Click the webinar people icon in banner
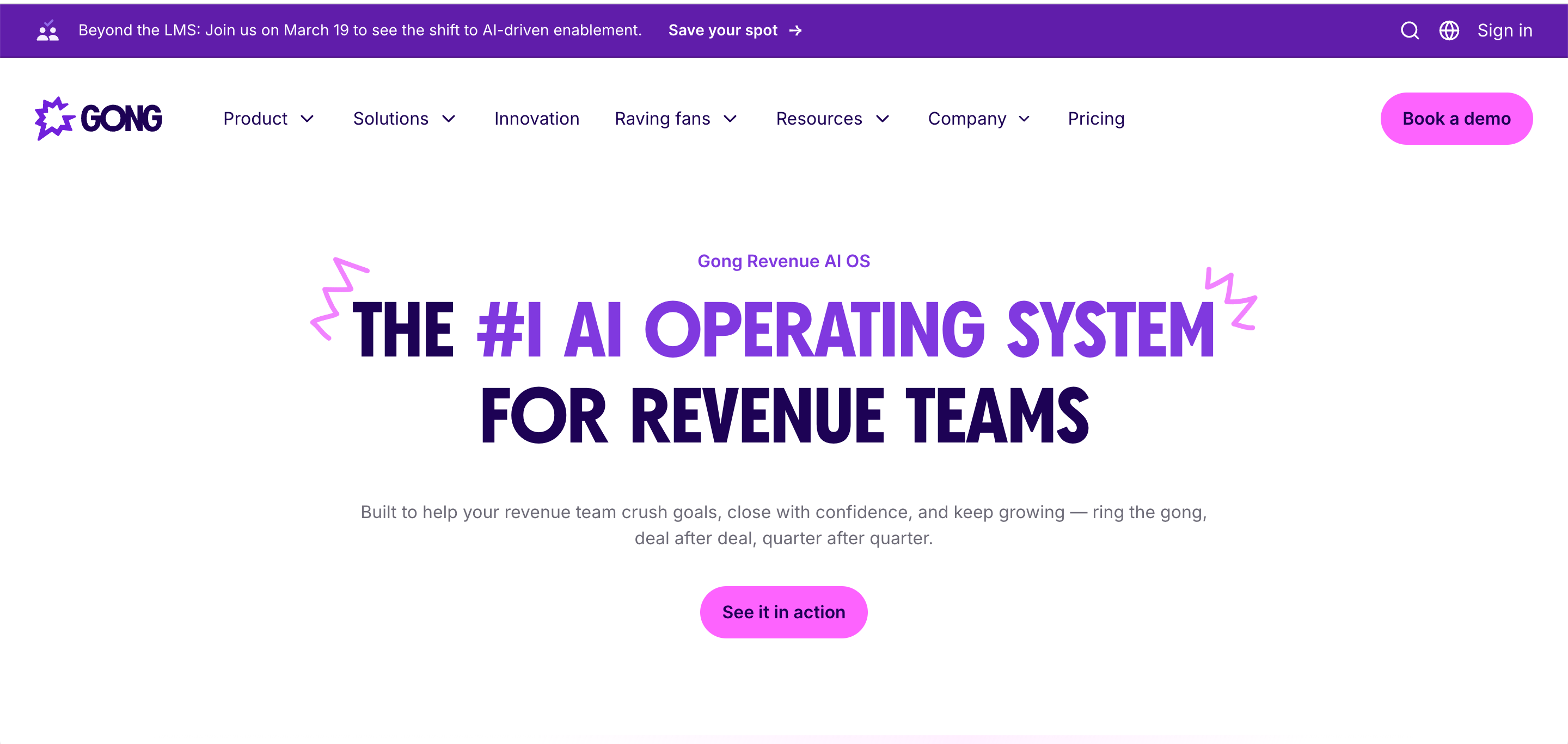 click(x=47, y=30)
